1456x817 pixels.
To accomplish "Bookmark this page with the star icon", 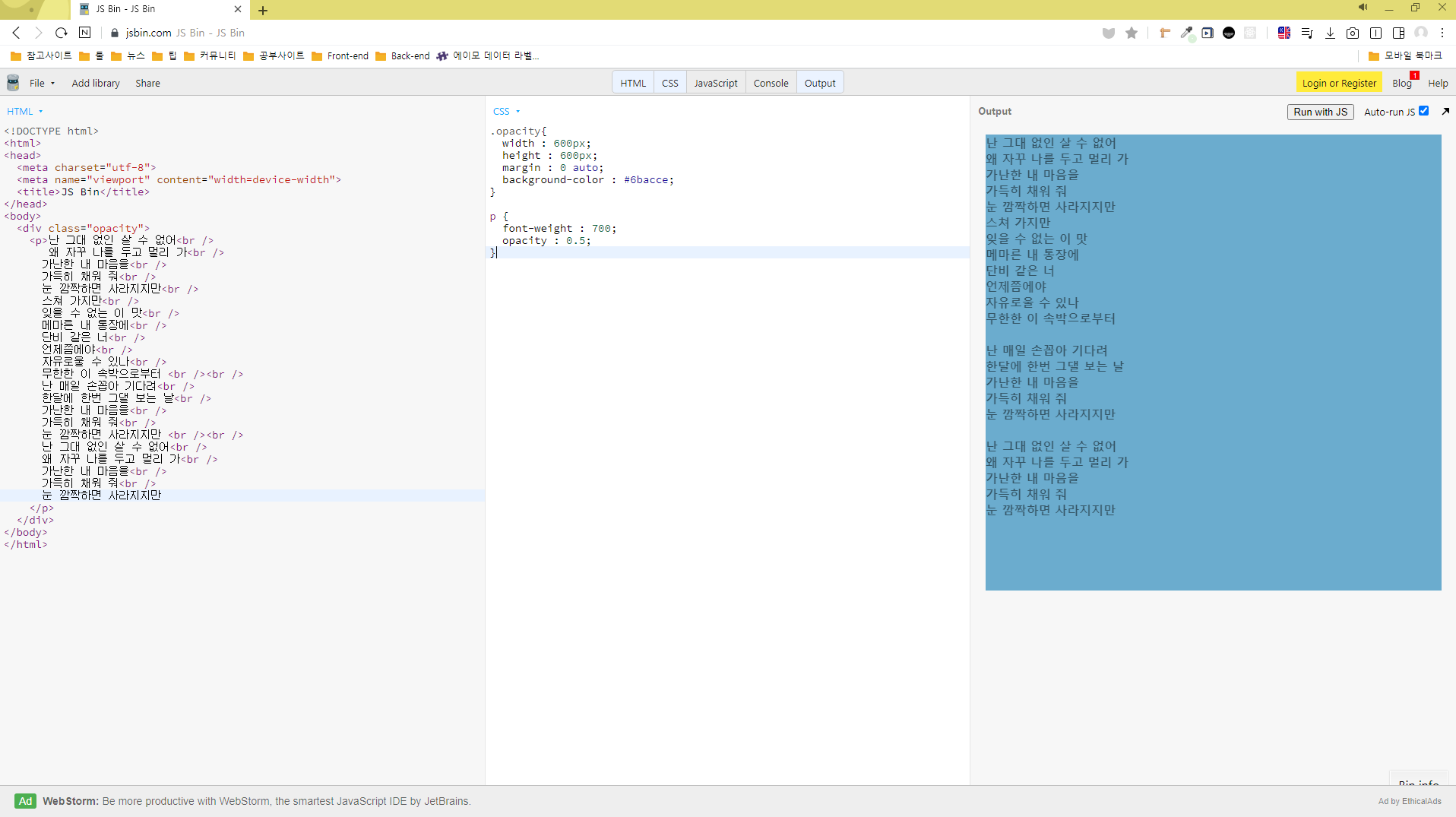I will [x=1132, y=33].
